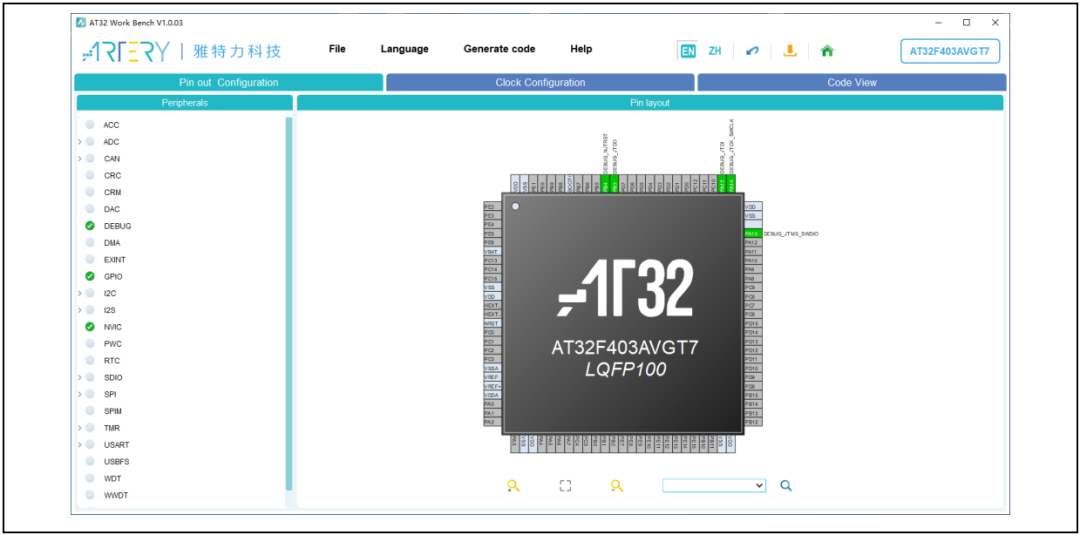Click the PC13 pin

(492, 260)
